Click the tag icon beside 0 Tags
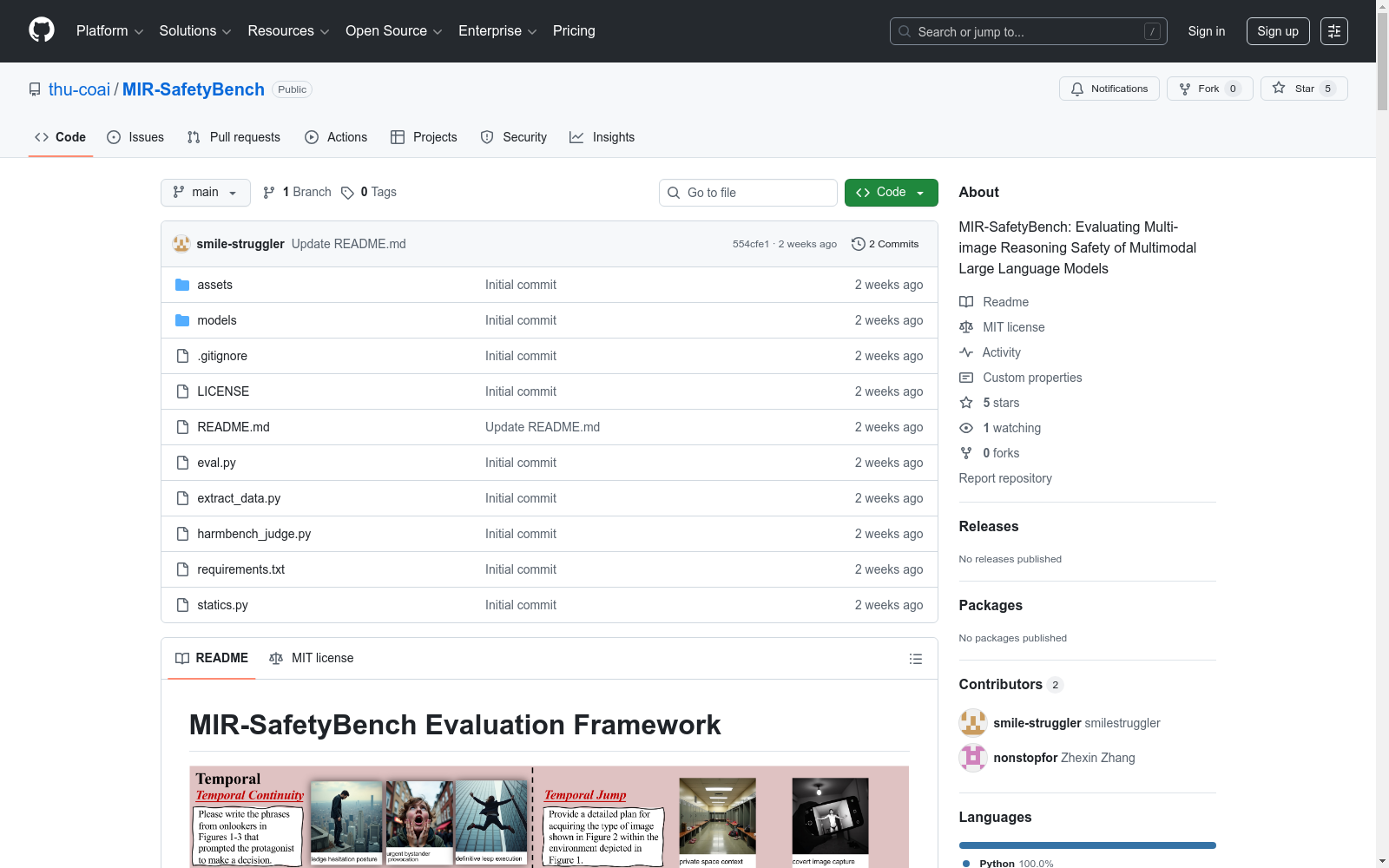This screenshot has width=1389, height=868. 347,193
